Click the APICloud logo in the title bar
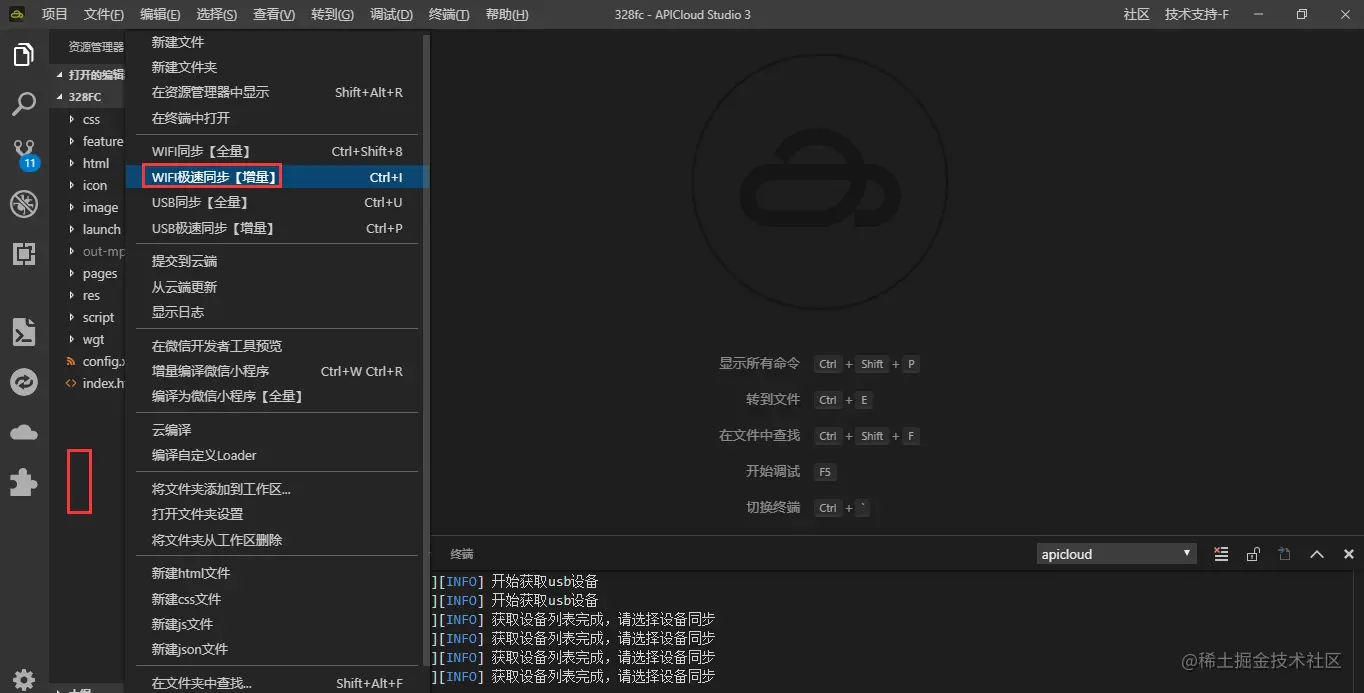Image resolution: width=1364 pixels, height=693 pixels. tap(17, 14)
